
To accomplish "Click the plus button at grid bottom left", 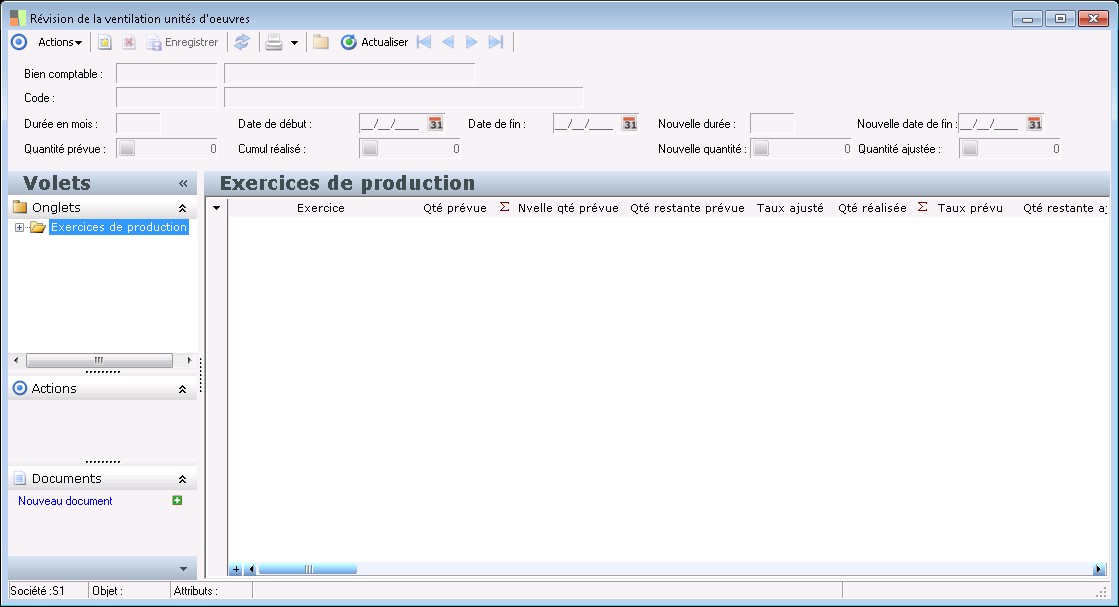I will tap(236, 569).
